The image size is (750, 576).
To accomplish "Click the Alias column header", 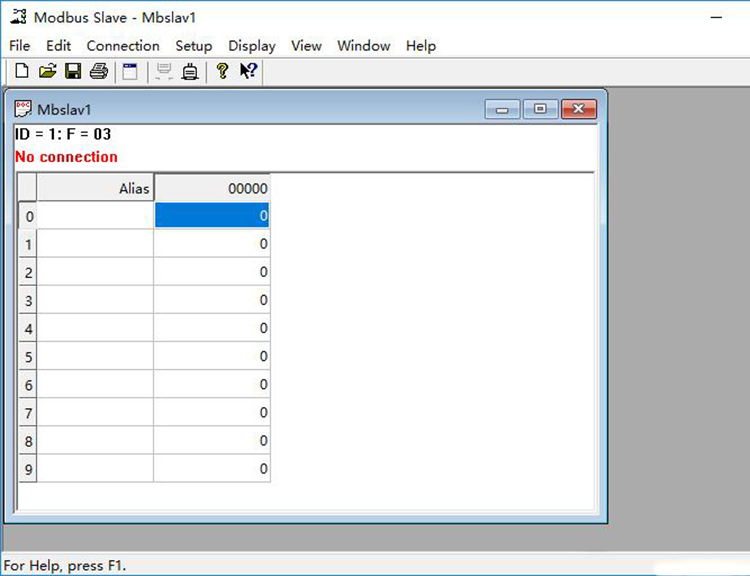I will (95, 188).
